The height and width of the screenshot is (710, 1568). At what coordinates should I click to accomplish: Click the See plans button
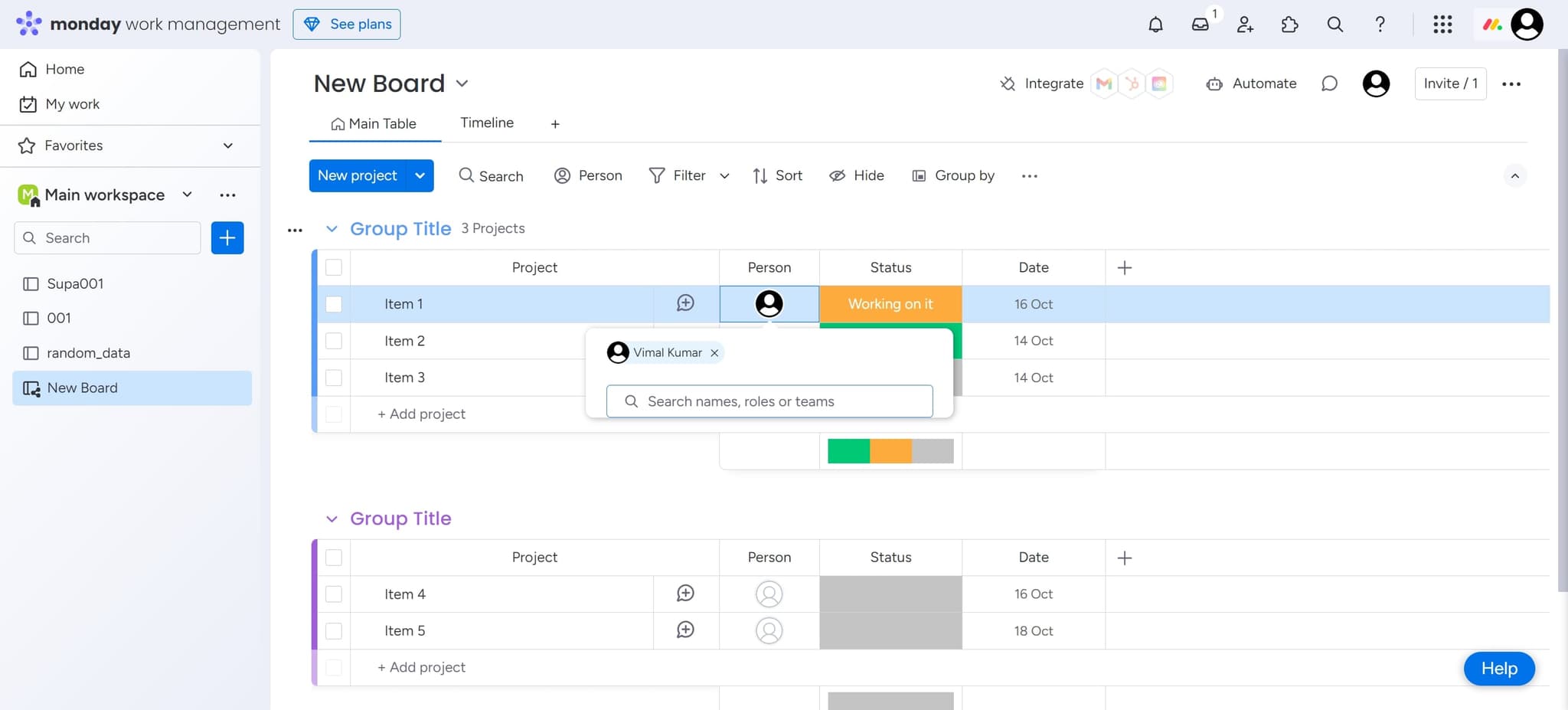pyautogui.click(x=347, y=24)
